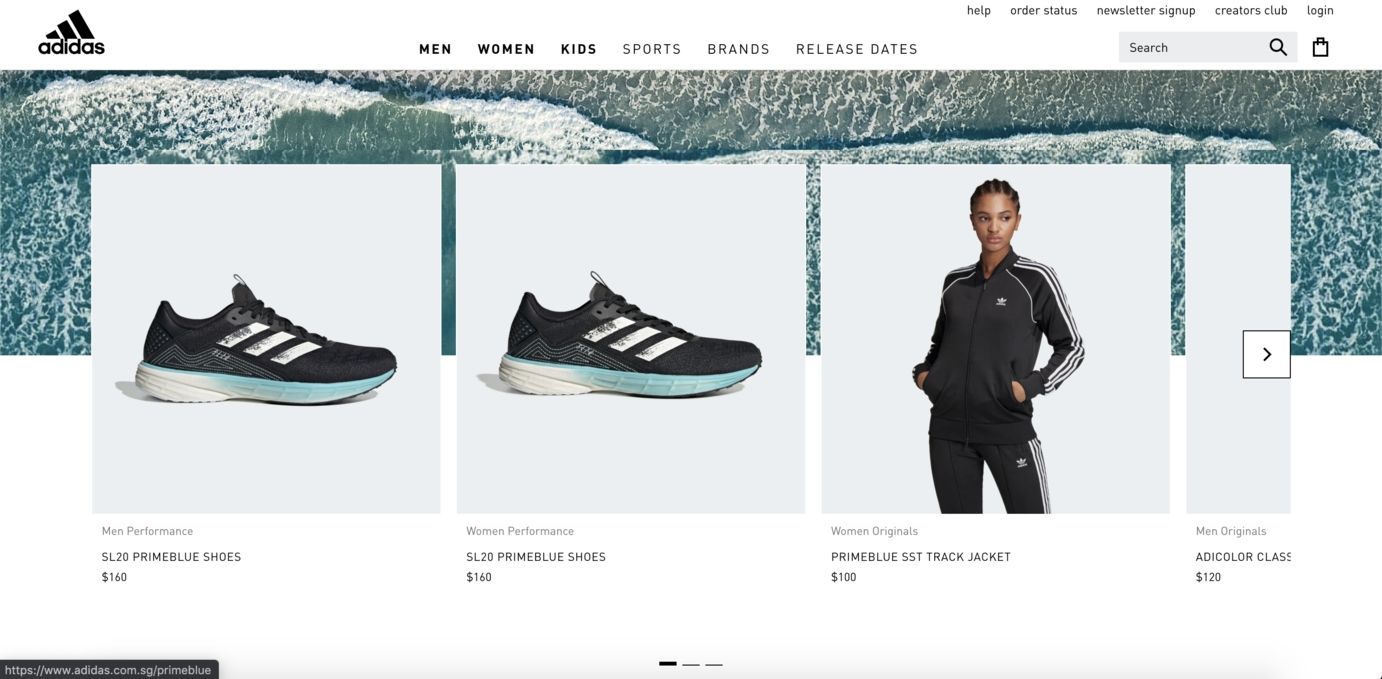This screenshot has width=1382, height=679.
Task: Click the adidas logo
Action: [x=71, y=32]
